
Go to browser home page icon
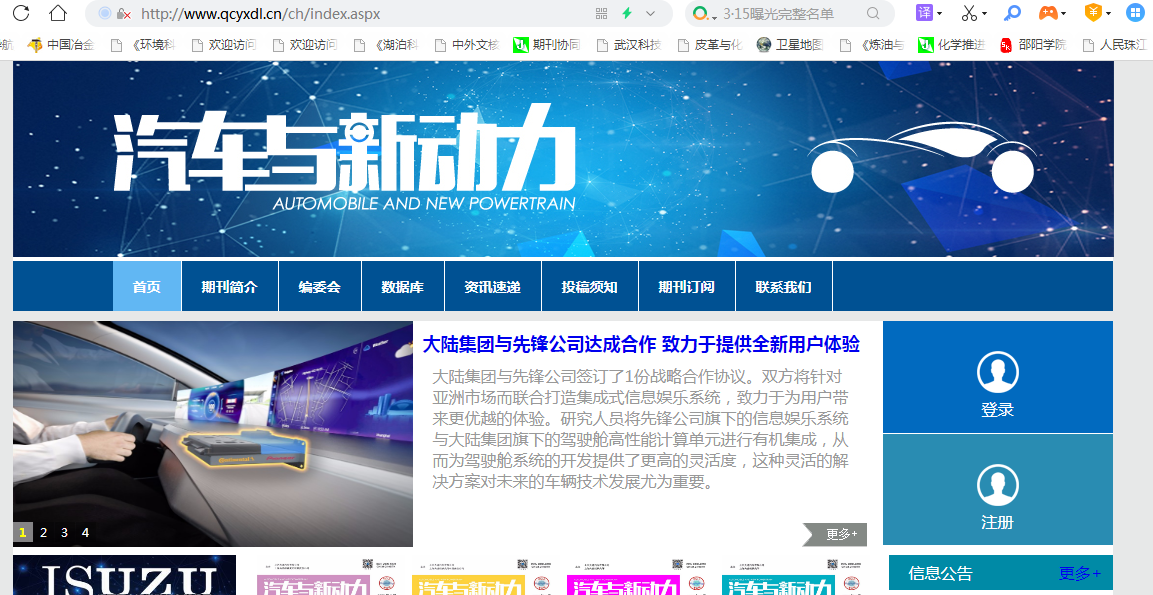[x=58, y=14]
